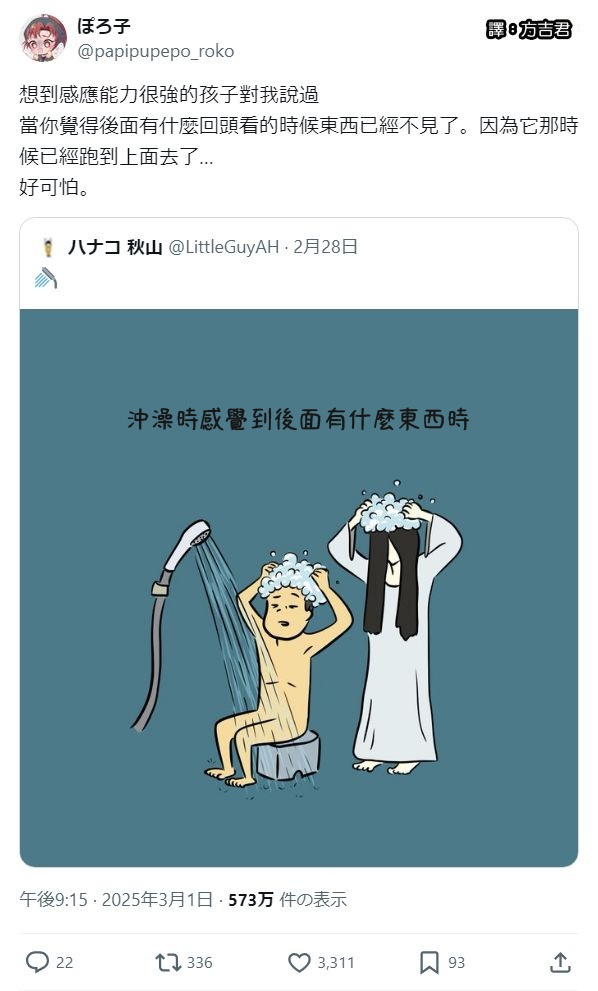Click ぽろ子 profile avatar
Screen dimensions: 598x991
[x=43, y=38]
